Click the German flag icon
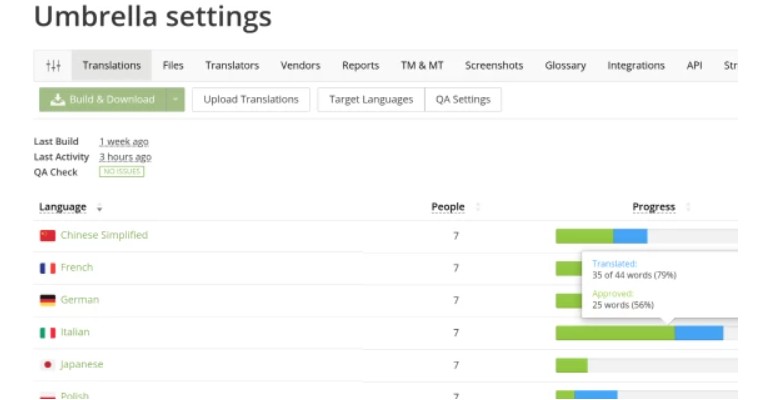This screenshot has width=760, height=400. click(47, 300)
